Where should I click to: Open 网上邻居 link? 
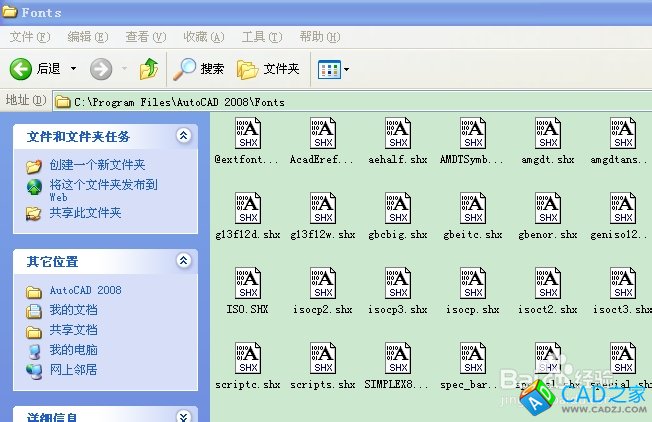click(74, 370)
